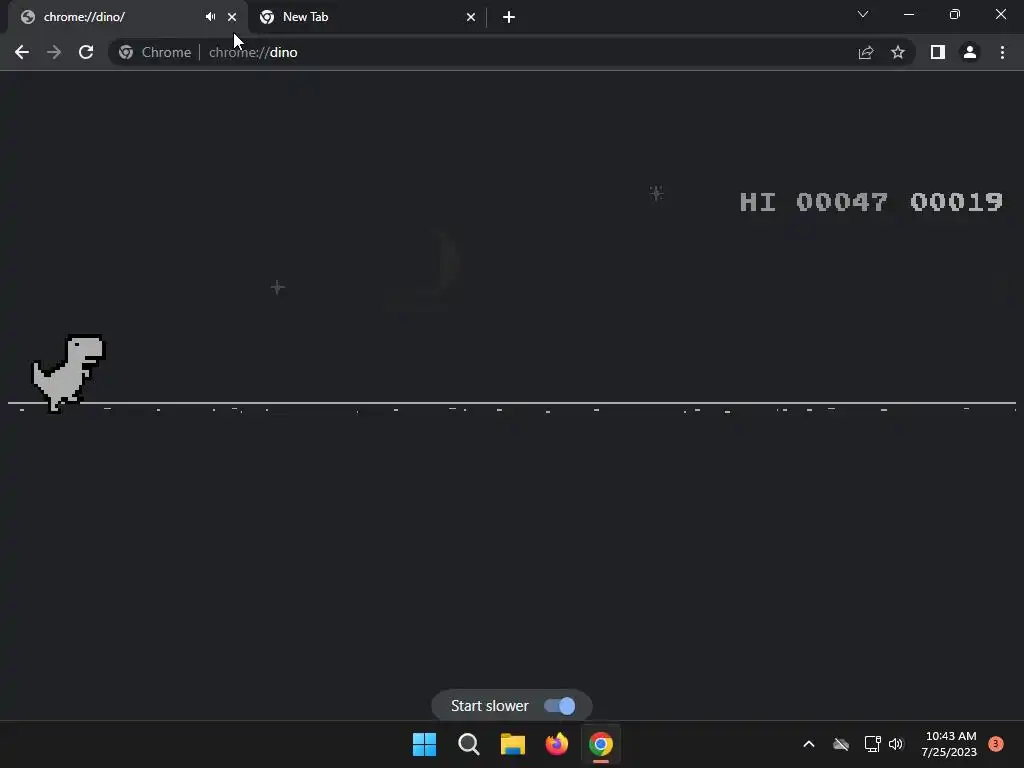Launch Firefox from the taskbar

tap(557, 744)
